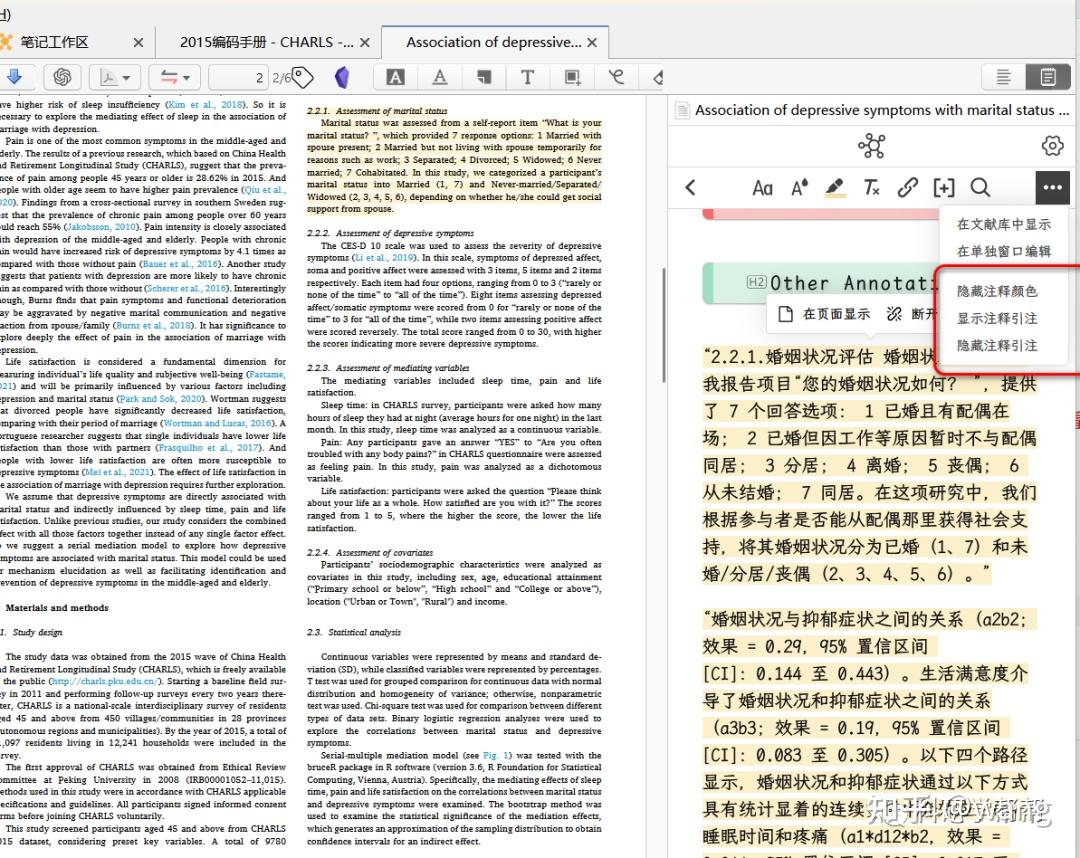Expand the export dropdown arrow near PDF icon
The width and height of the screenshot is (1080, 858).
(128, 77)
